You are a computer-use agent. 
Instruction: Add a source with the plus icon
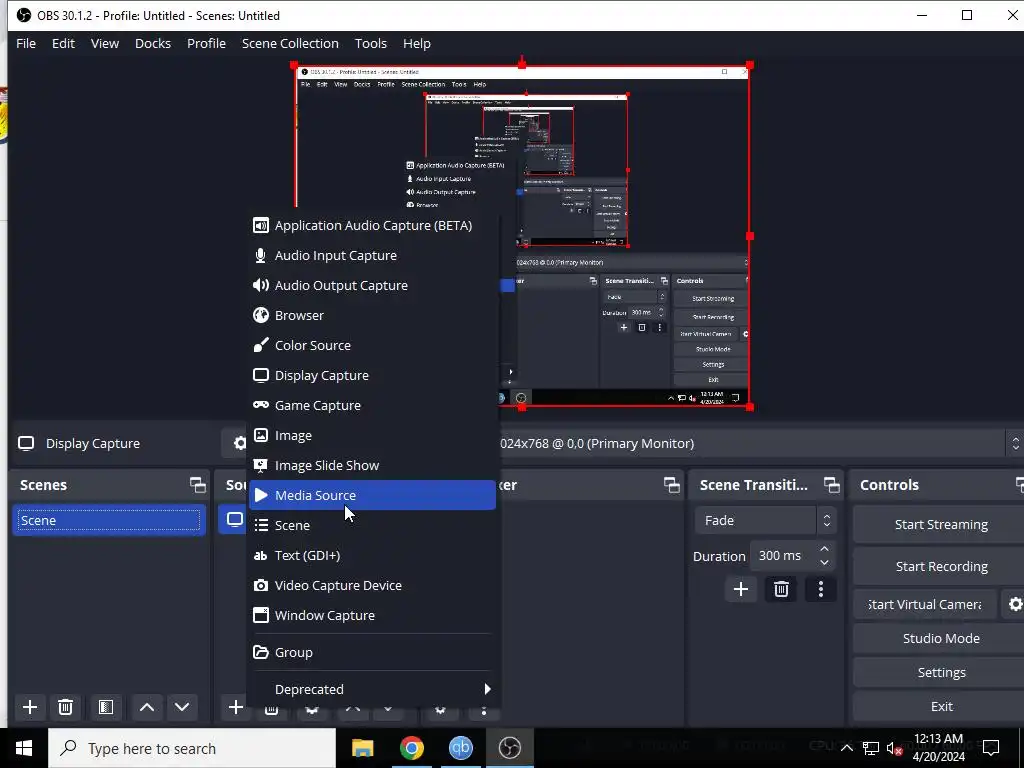(236, 707)
